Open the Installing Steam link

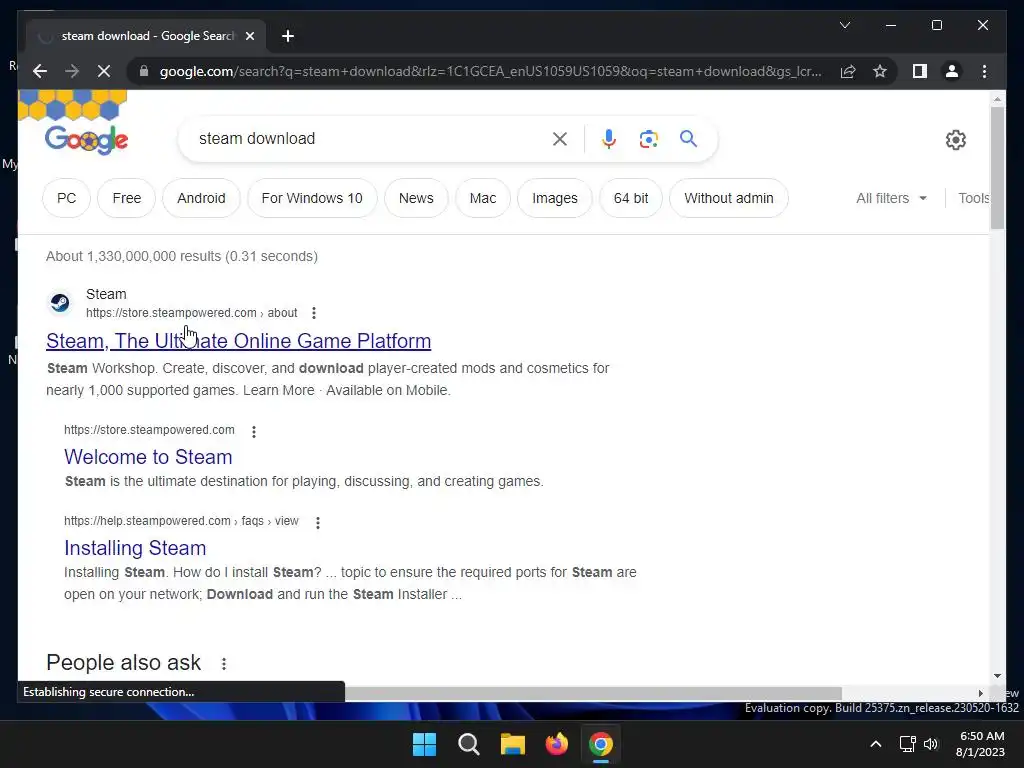click(135, 548)
